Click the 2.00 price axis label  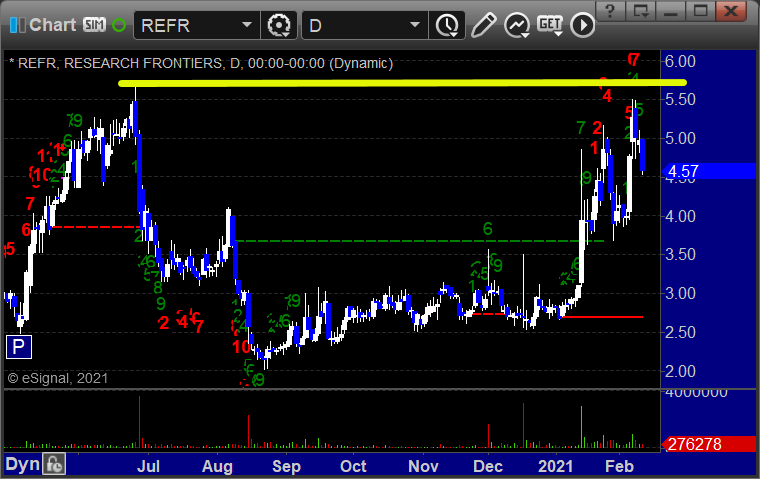[680, 371]
